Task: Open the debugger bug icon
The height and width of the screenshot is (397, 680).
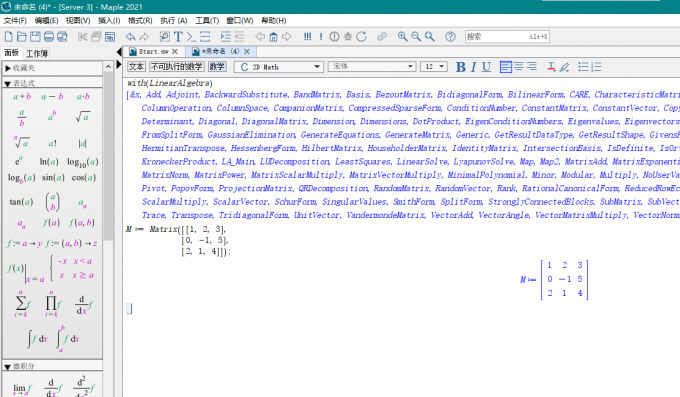Action: (348, 37)
